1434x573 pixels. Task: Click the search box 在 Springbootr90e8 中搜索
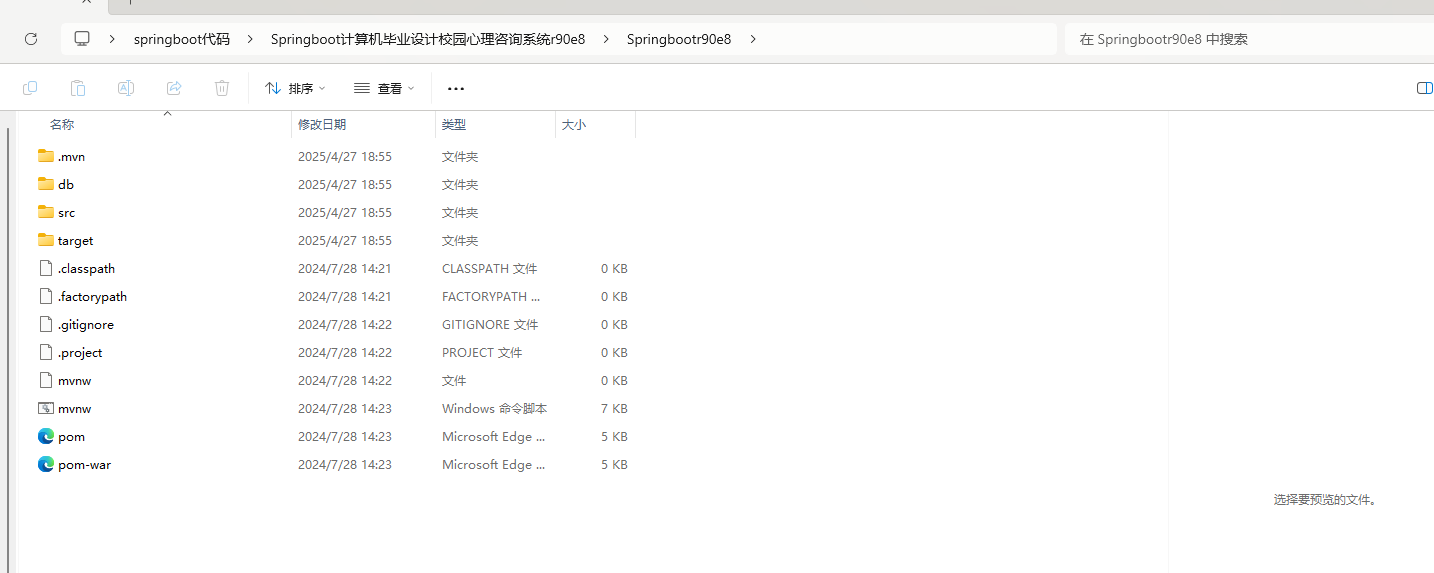coord(1249,39)
